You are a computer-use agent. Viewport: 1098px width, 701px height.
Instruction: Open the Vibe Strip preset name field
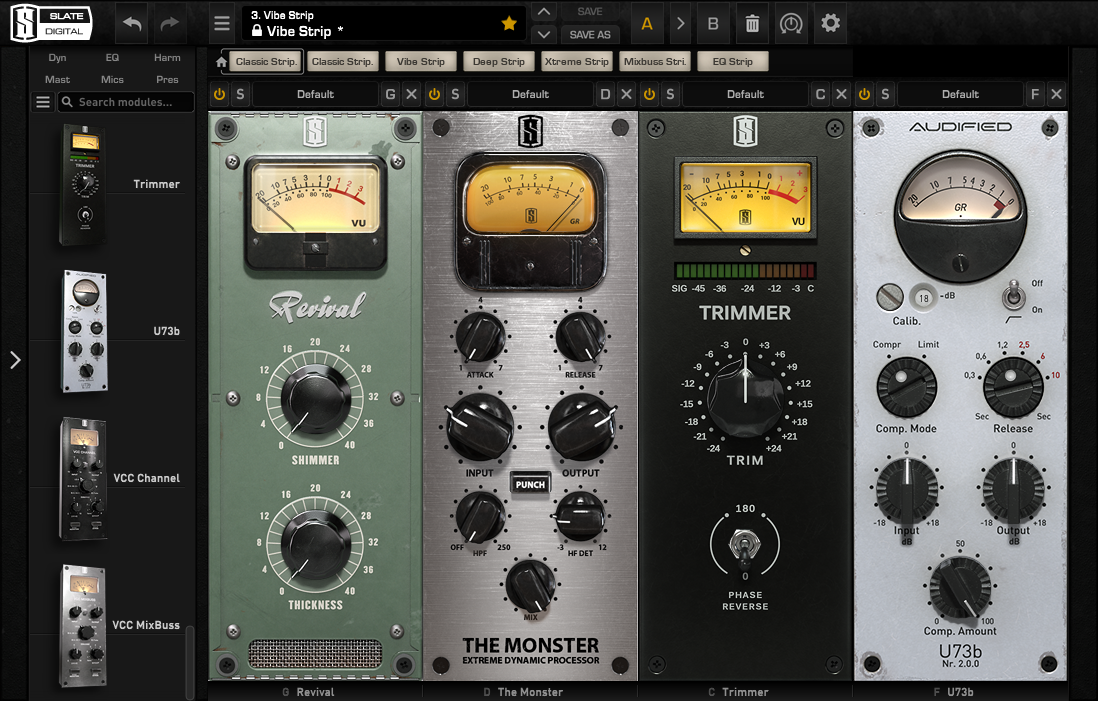pos(384,23)
